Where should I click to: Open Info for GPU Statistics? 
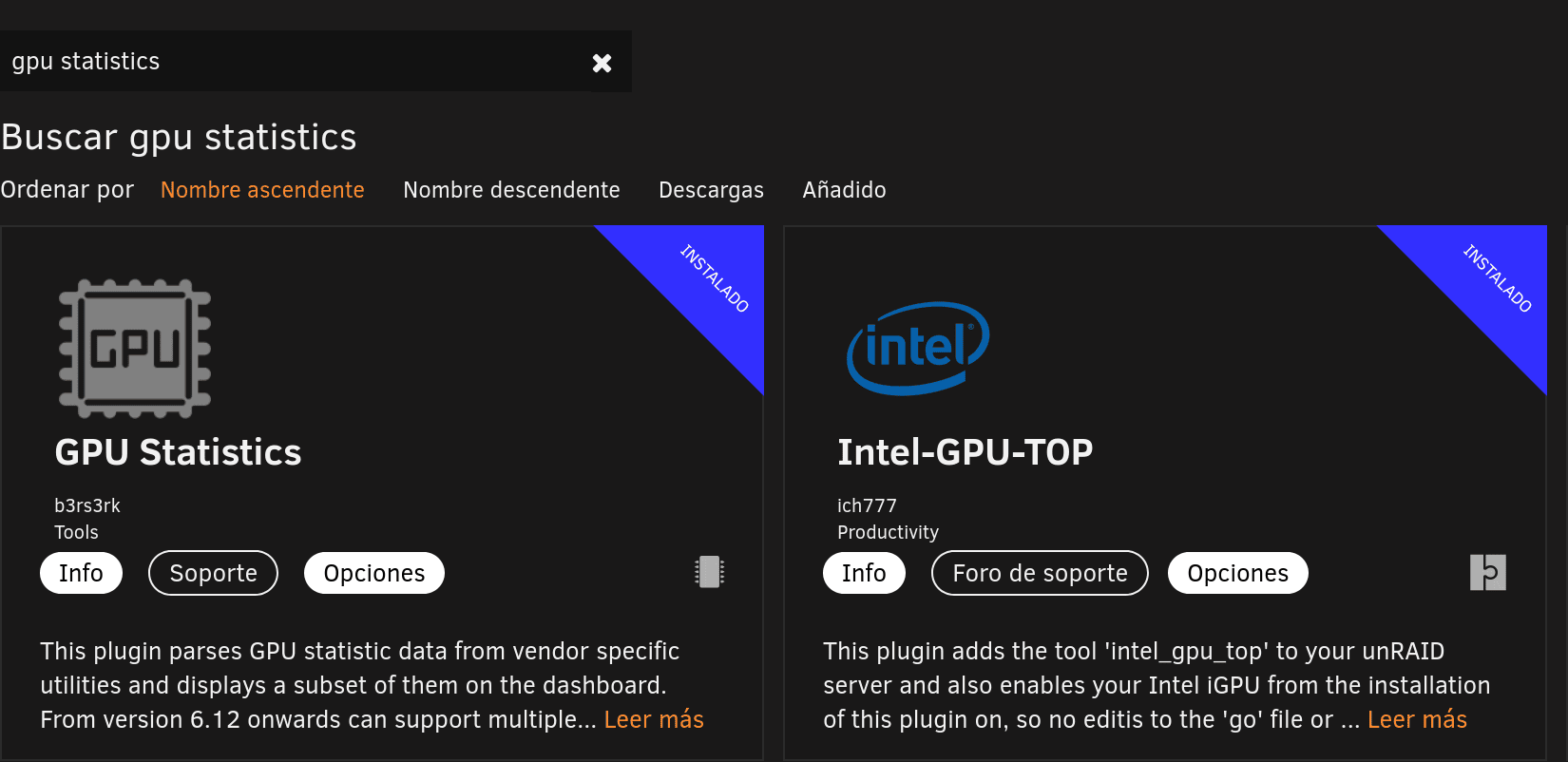pyautogui.click(x=81, y=573)
